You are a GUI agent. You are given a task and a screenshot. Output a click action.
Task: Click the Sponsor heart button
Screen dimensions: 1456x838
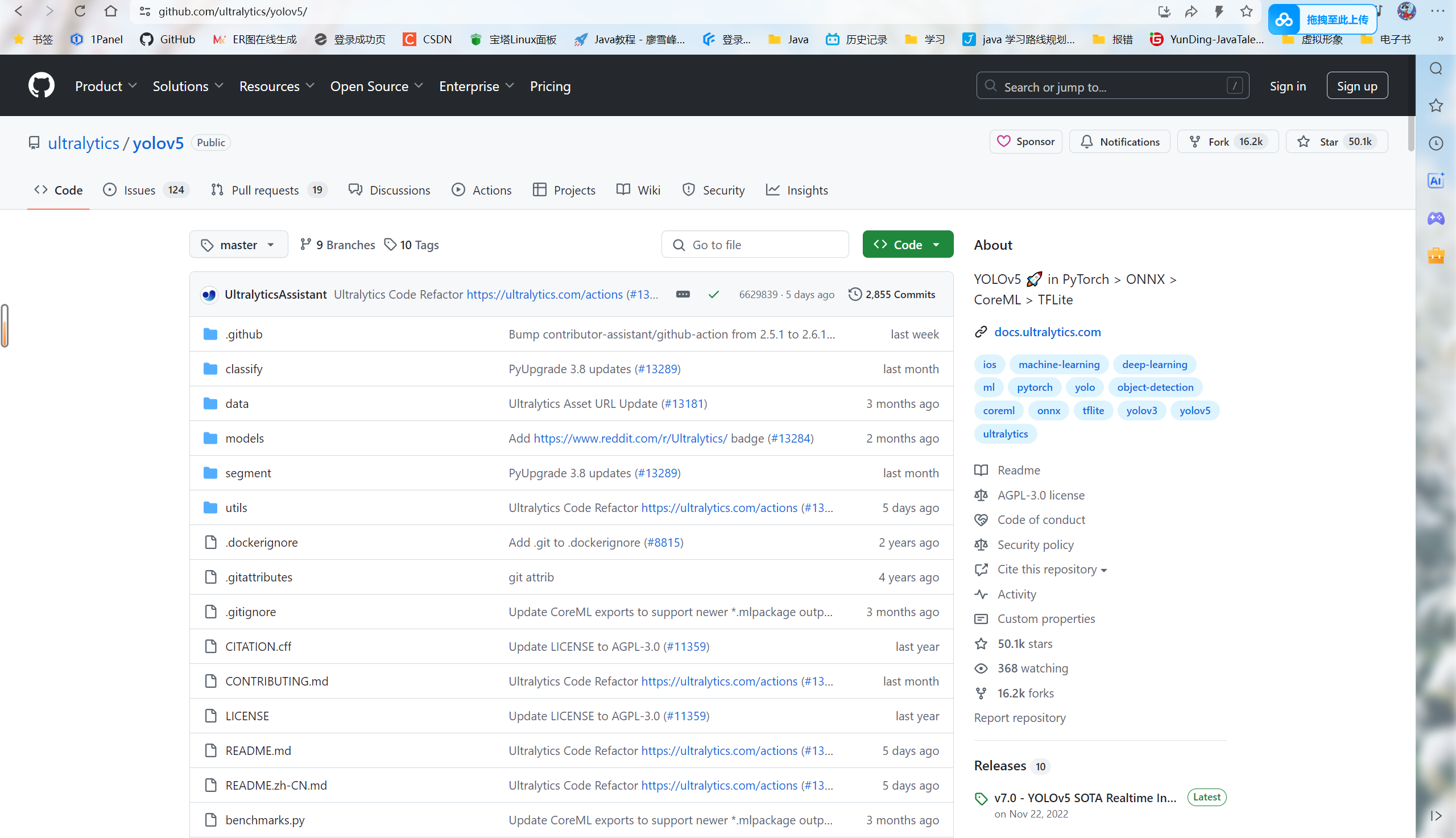point(1025,142)
